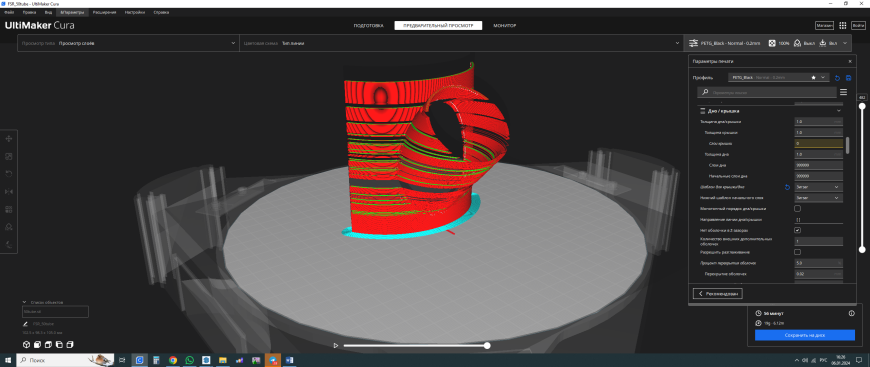
Task: Open the Extensions menu
Action: point(104,12)
